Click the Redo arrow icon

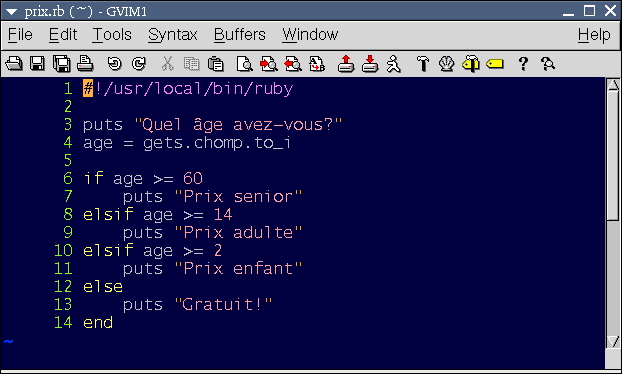pyautogui.click(x=139, y=63)
